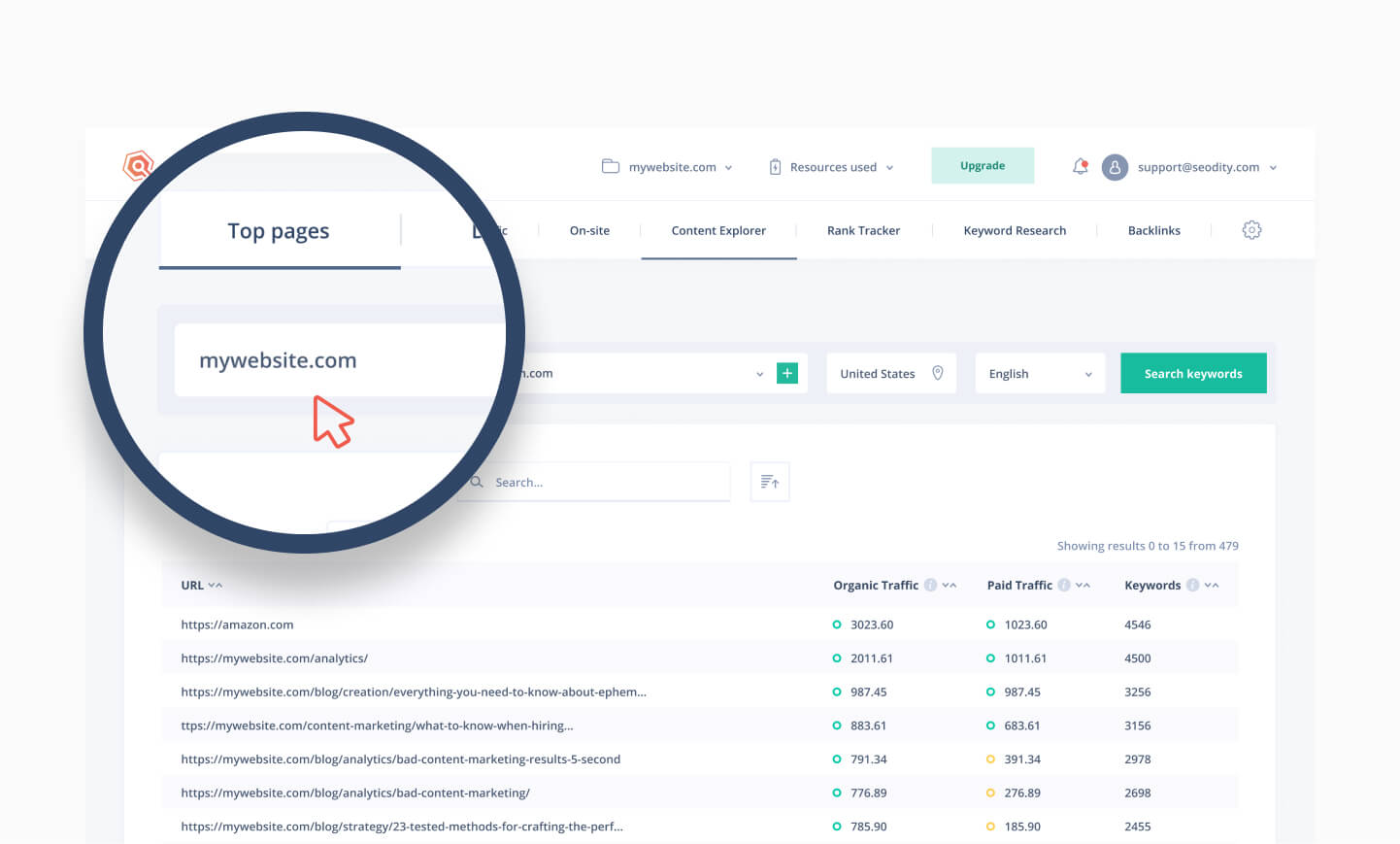Click the Seodity logo icon
This screenshot has width=1400, height=844.
click(138, 166)
